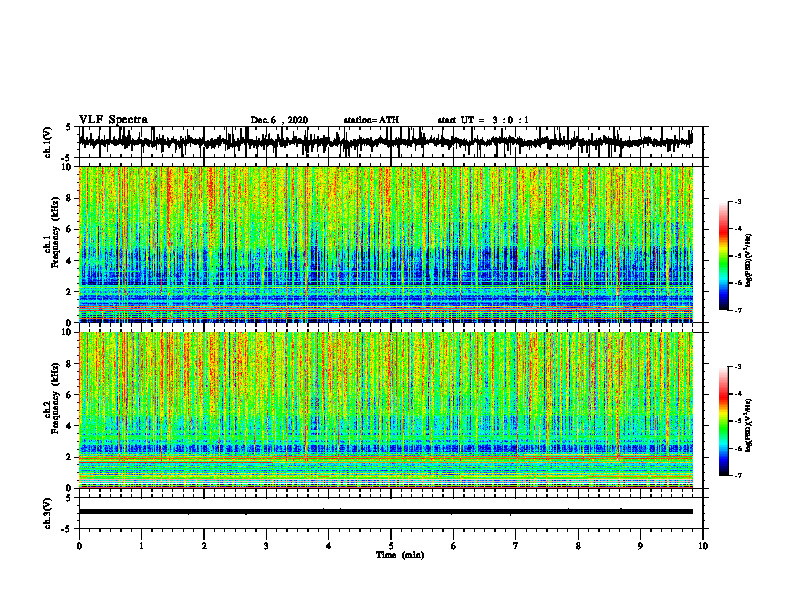Image resolution: width=792 pixels, height=612 pixels.
Task: Click the "4" kHz tick of ch.1 frequency axis
Action: pos(70,261)
